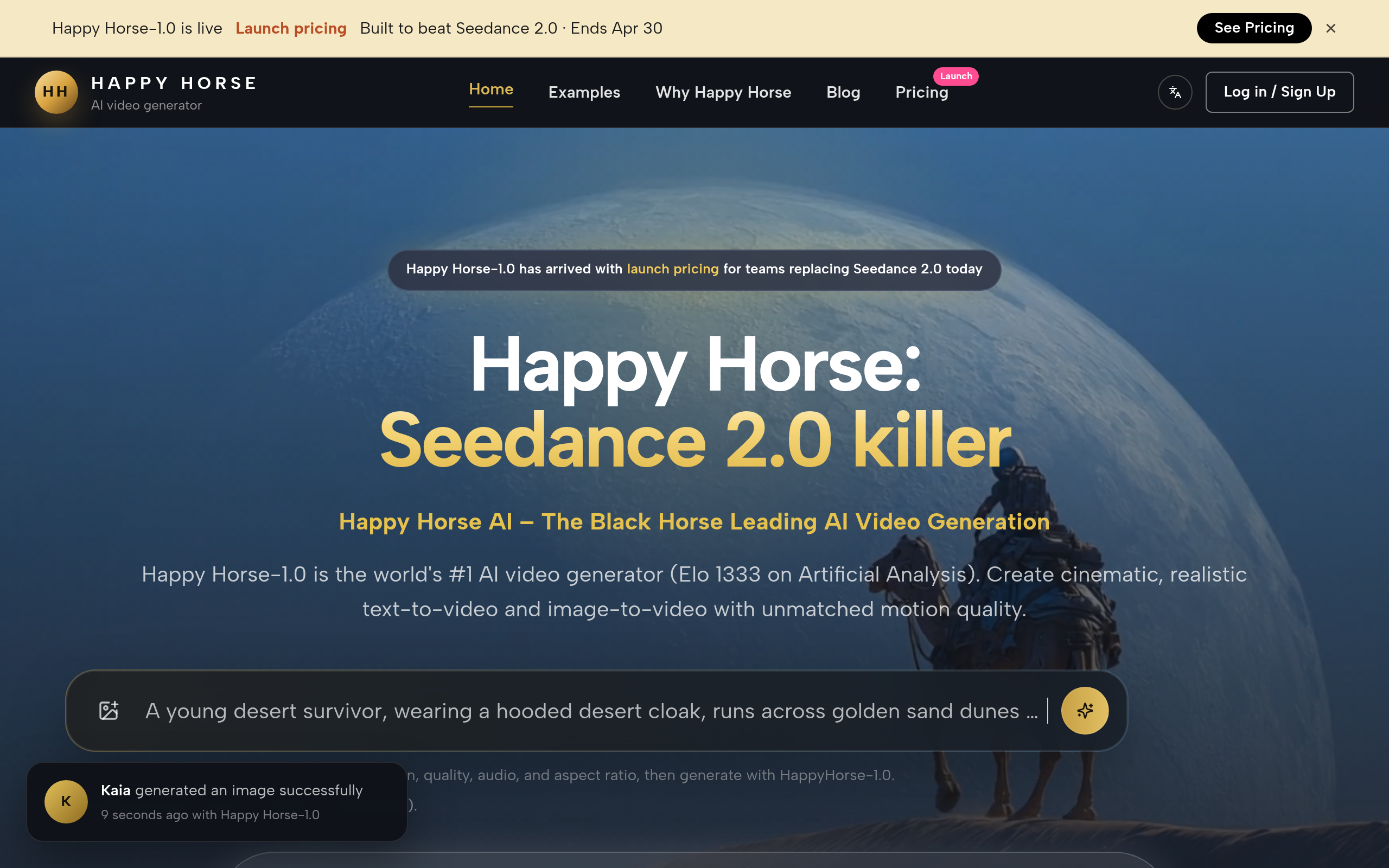
Task: Click the 'AI video generator' tagline
Action: tap(146, 106)
